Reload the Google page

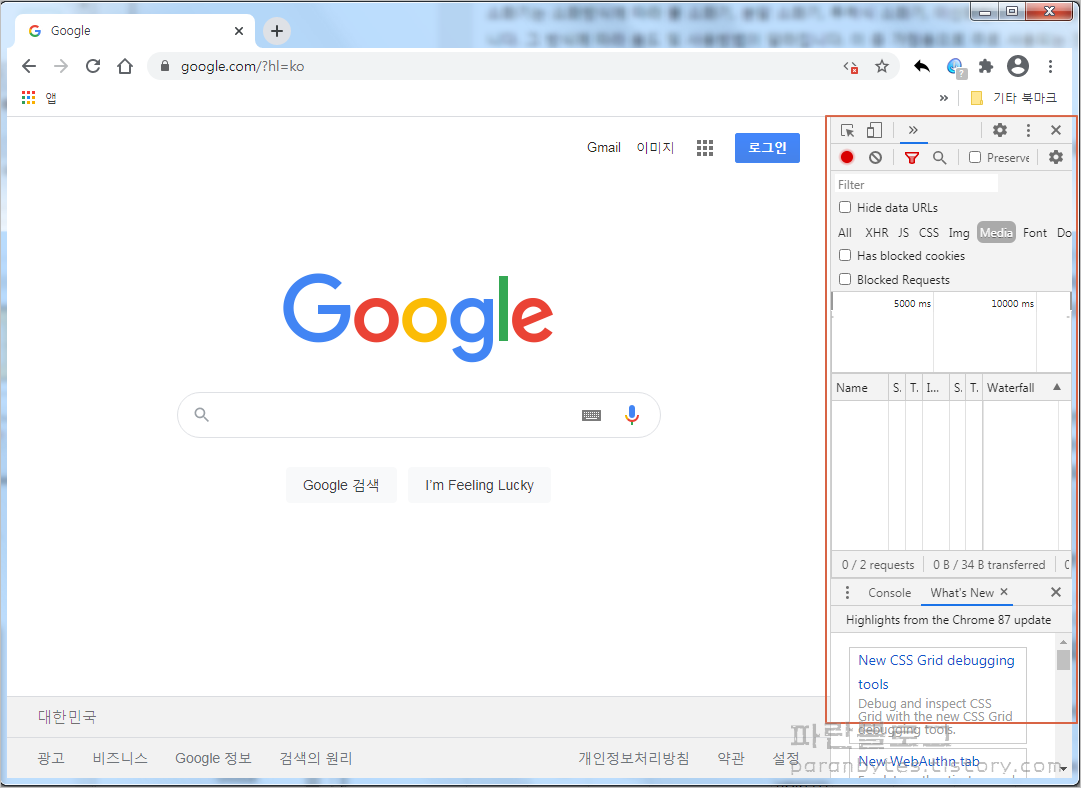point(93,66)
